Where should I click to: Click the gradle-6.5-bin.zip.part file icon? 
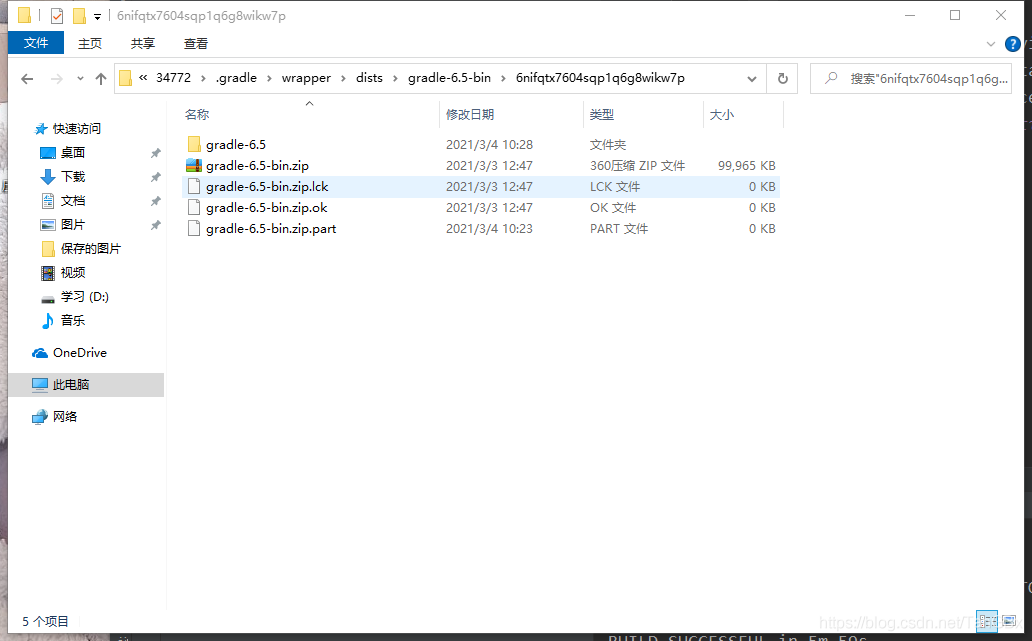pos(194,228)
